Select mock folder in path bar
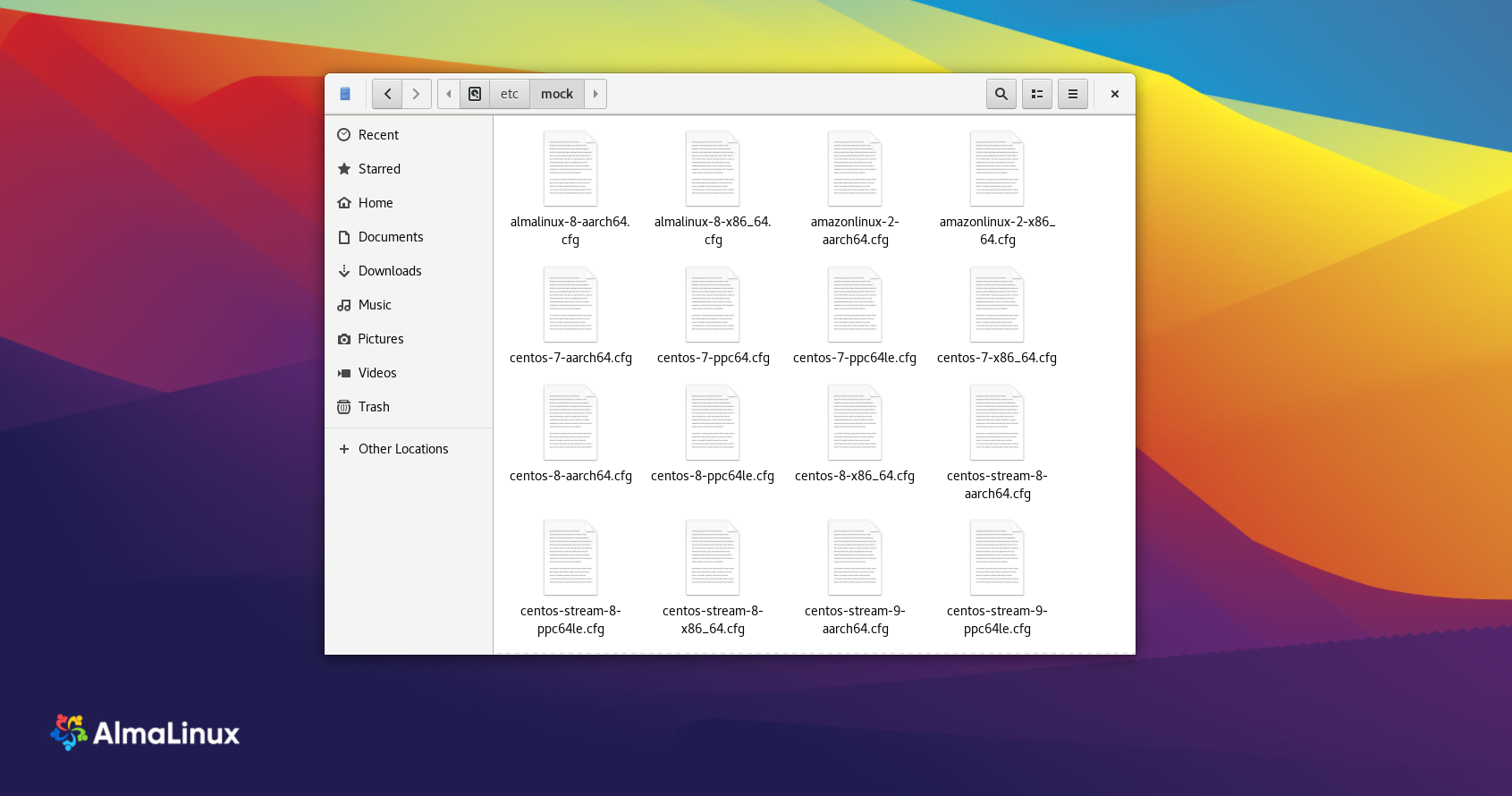This screenshot has width=1512, height=796. [x=556, y=94]
